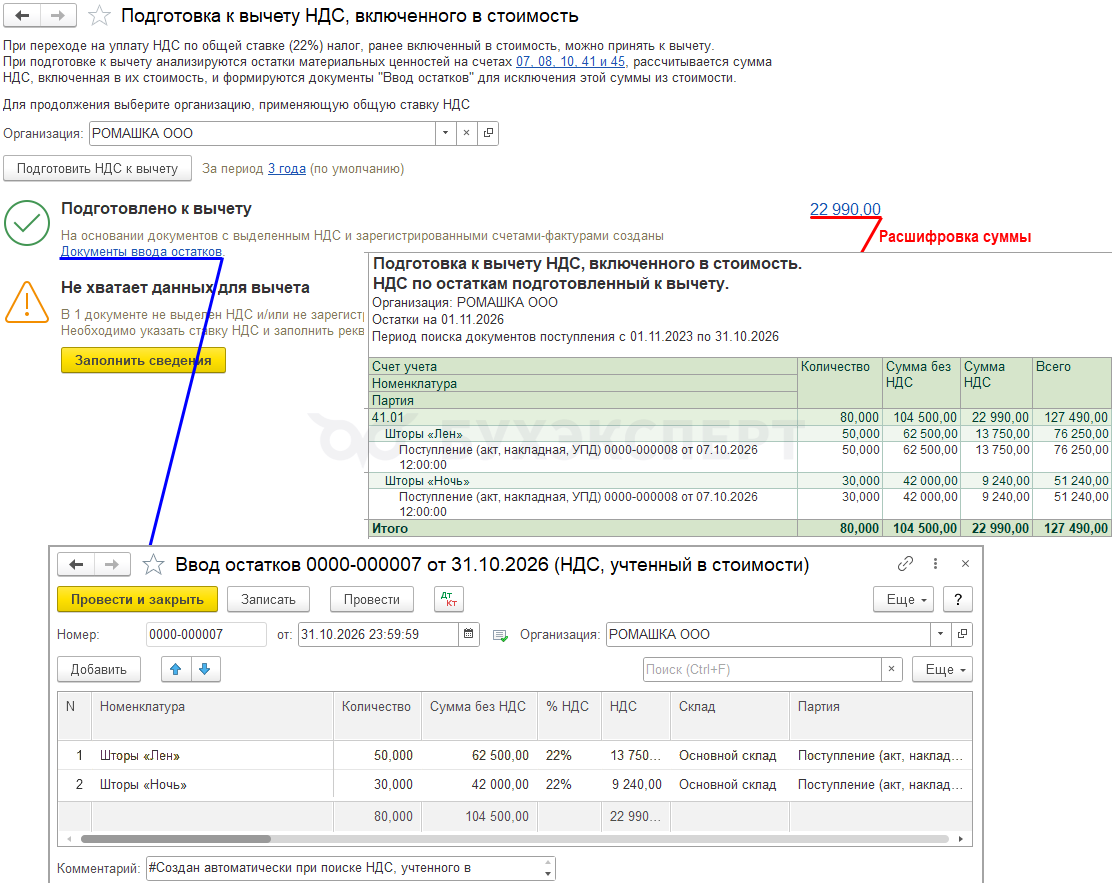Click 41.01 account row in report

click(x=740, y=417)
